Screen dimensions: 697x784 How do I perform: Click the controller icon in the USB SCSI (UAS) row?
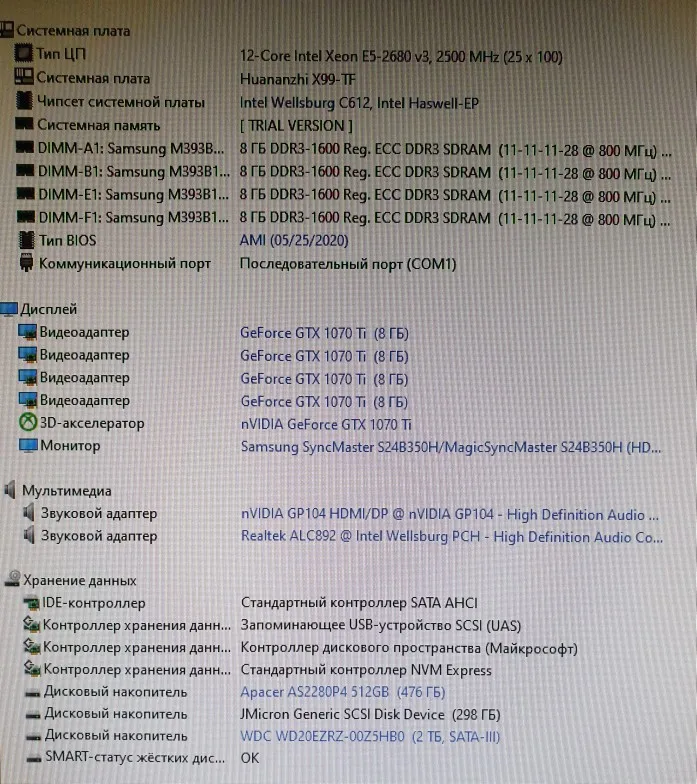click(x=32, y=624)
